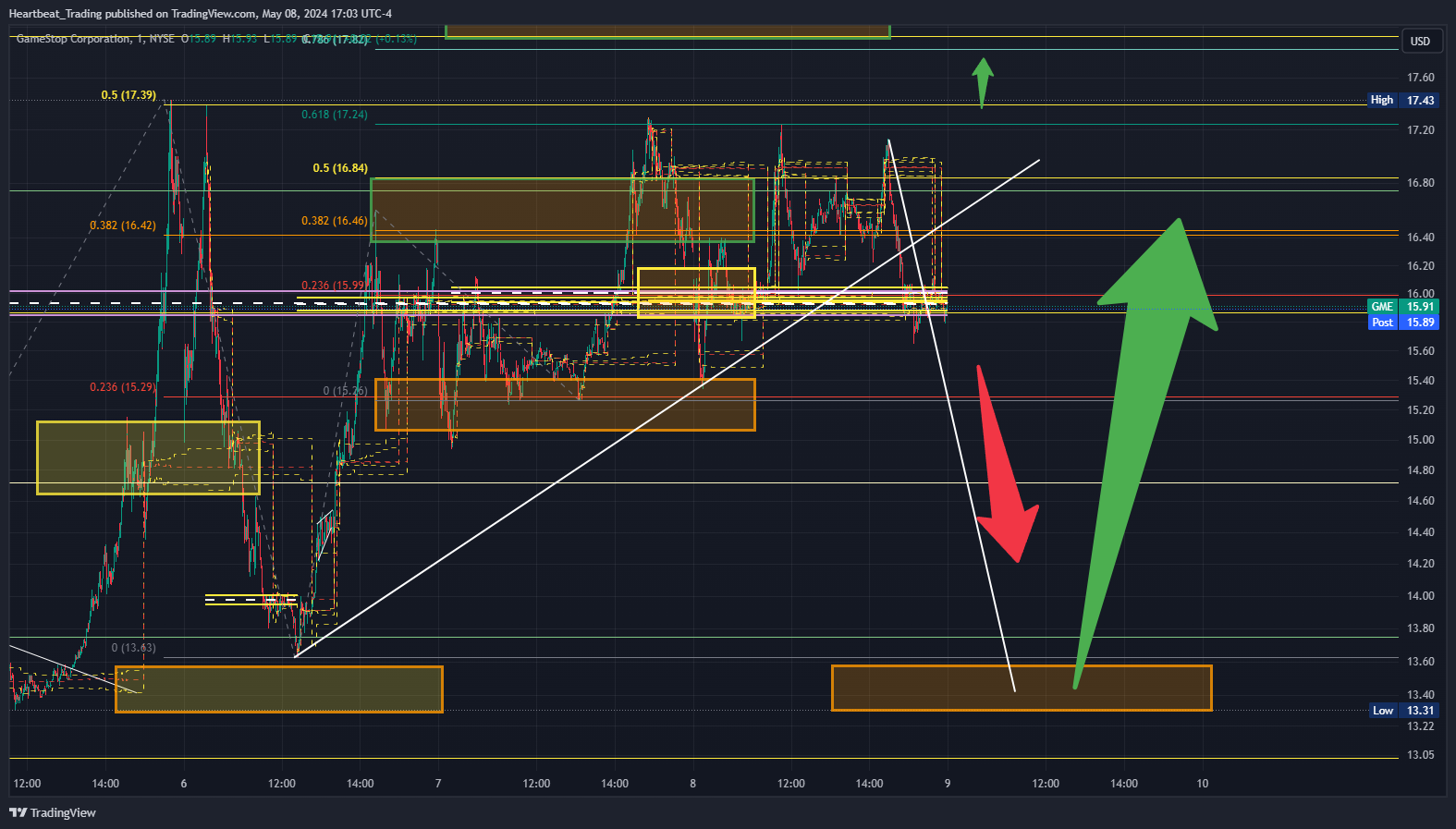Click the 17.60 price scale value
The width and height of the screenshot is (1456, 829).
pyautogui.click(x=1421, y=78)
